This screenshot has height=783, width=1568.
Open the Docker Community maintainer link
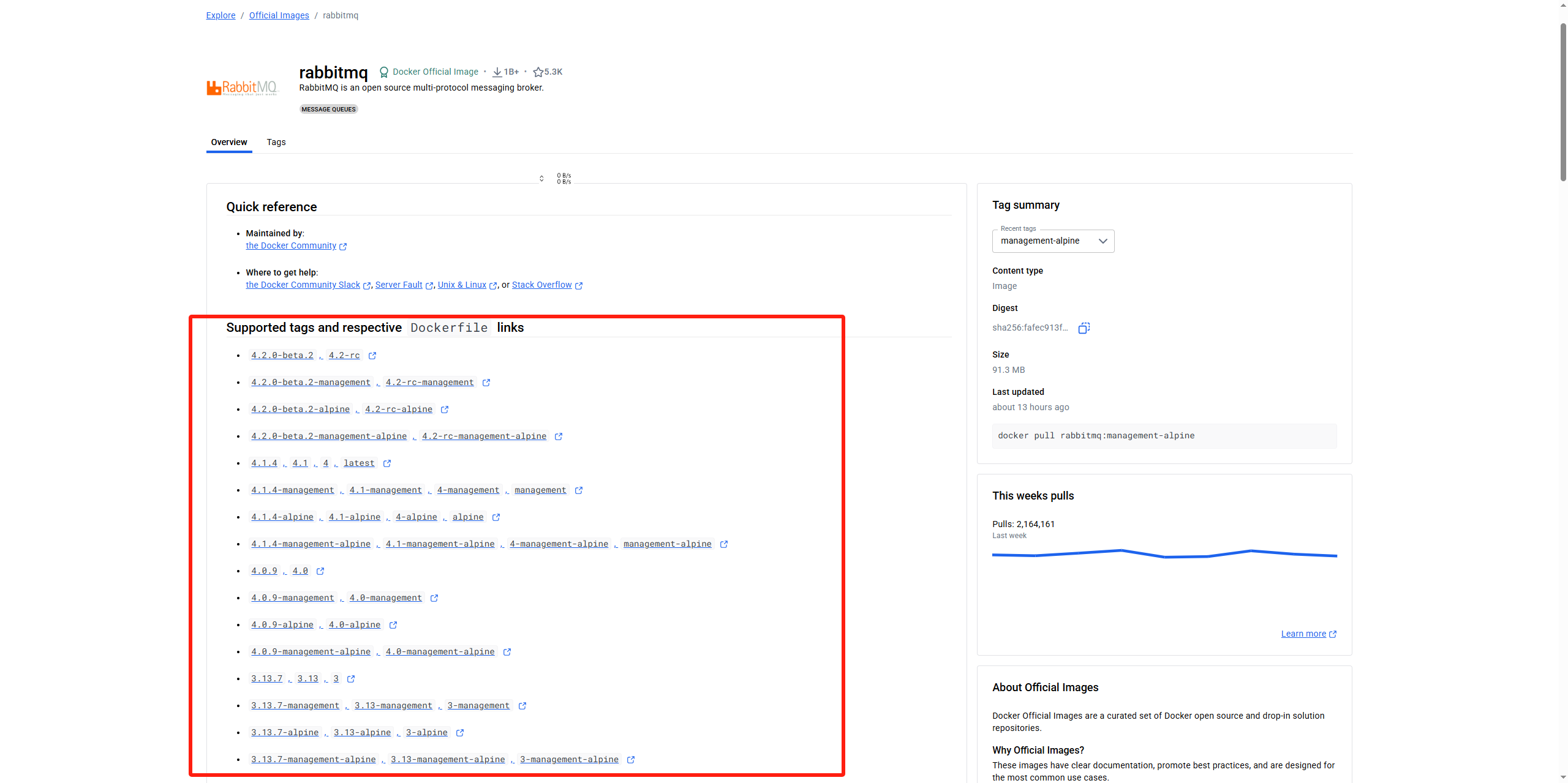(291, 245)
